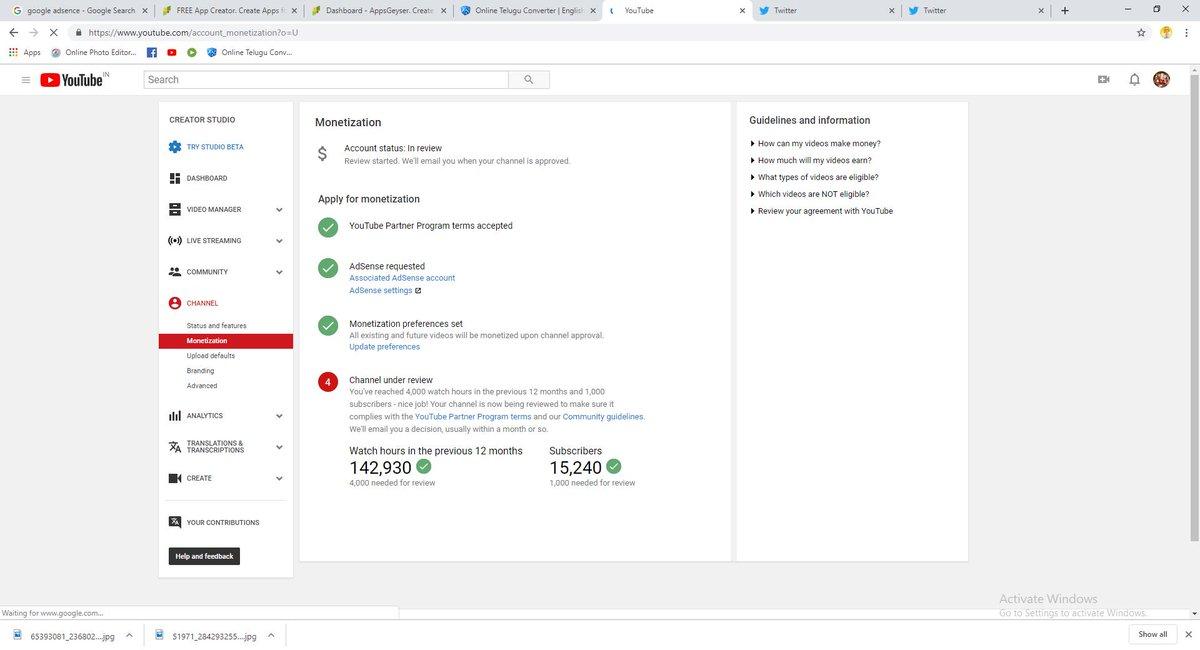Open the account avatar menu
This screenshot has width=1200, height=650.
pyautogui.click(x=1161, y=80)
